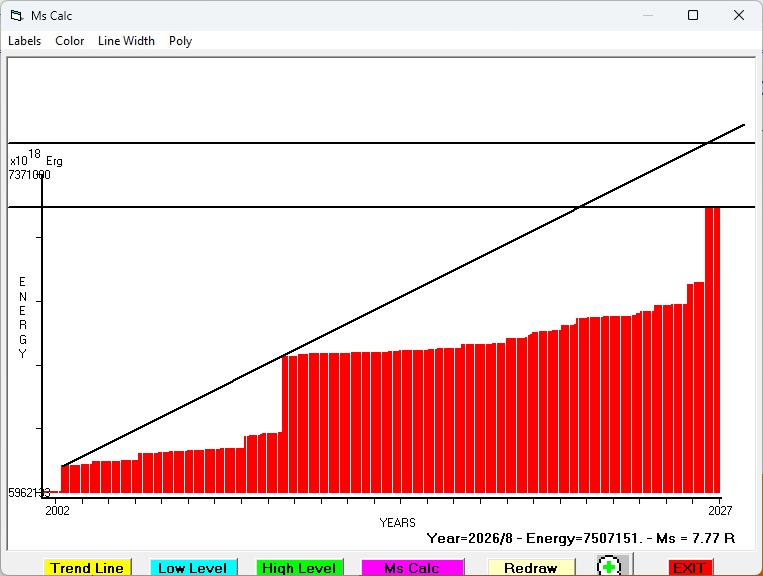763x576 pixels.
Task: Click the magenta Ms Calc button
Action: 412,568
